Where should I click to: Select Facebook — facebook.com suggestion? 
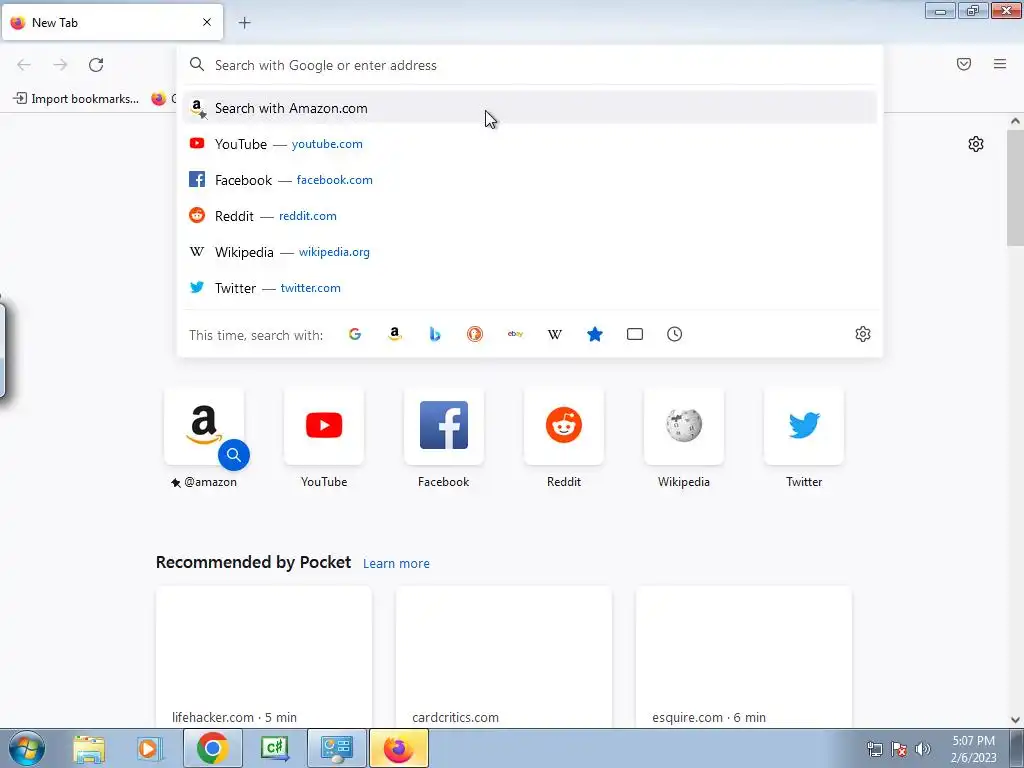(x=529, y=180)
